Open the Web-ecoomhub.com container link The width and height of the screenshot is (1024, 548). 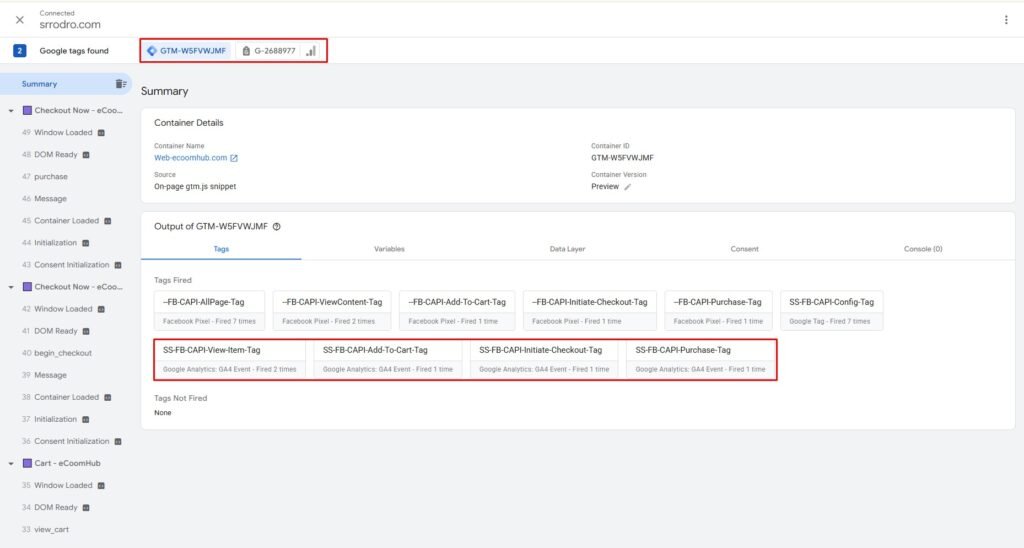(196, 157)
